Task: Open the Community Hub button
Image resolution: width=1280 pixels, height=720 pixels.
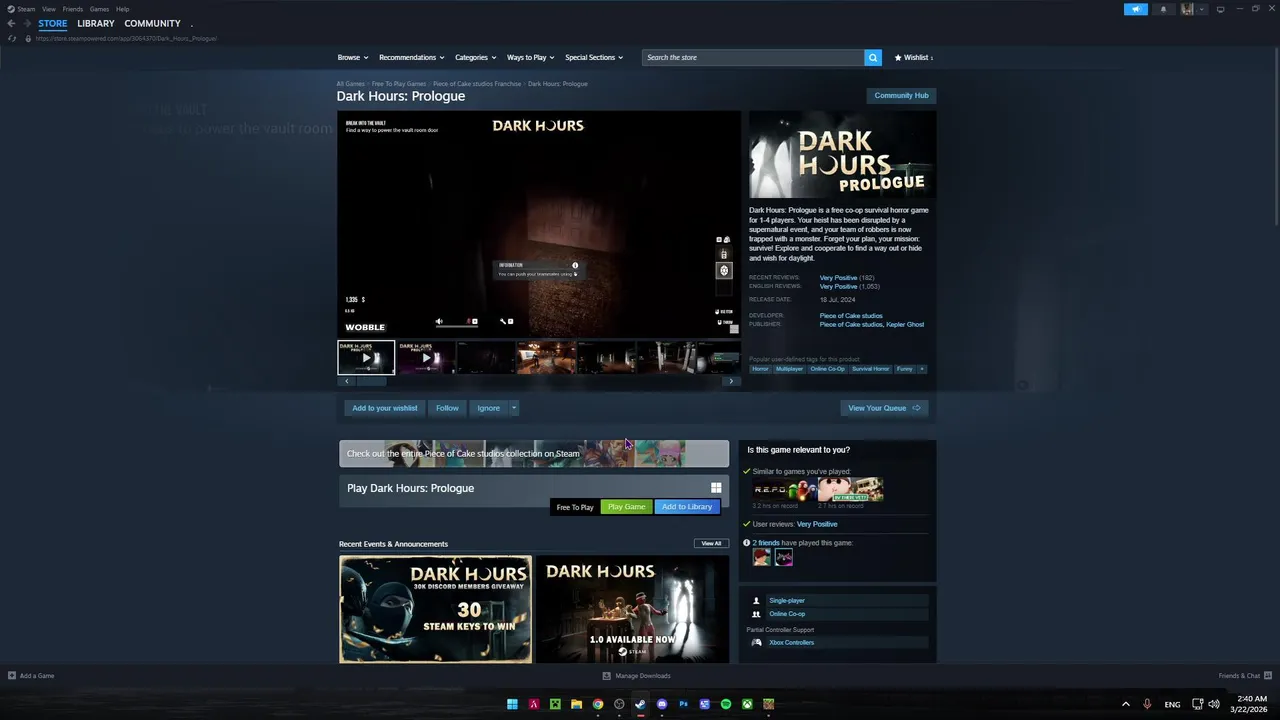Action: [901, 95]
